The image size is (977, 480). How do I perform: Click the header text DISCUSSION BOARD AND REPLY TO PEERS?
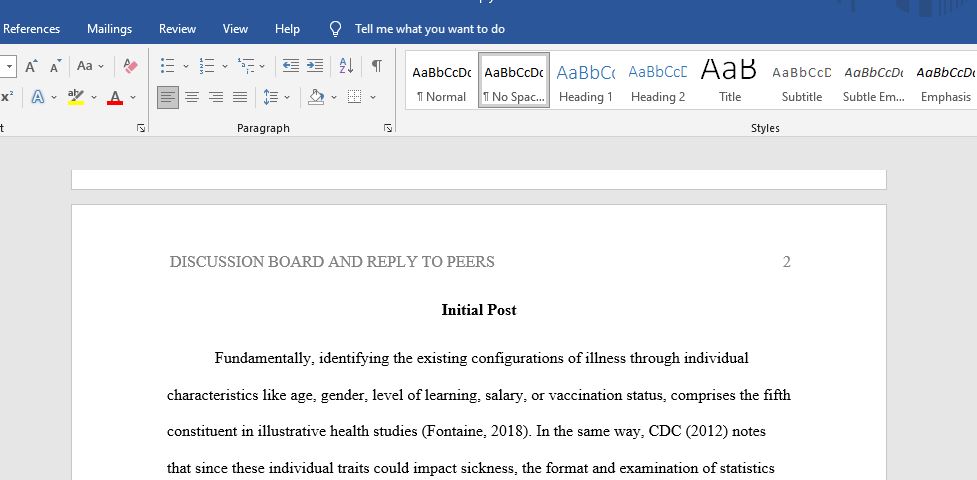click(x=332, y=262)
